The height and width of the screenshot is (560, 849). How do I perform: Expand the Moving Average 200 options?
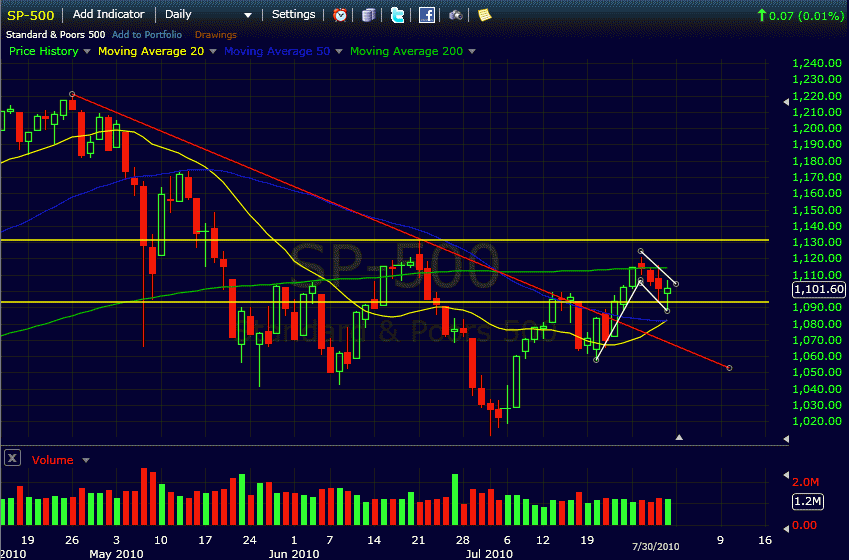pos(472,51)
